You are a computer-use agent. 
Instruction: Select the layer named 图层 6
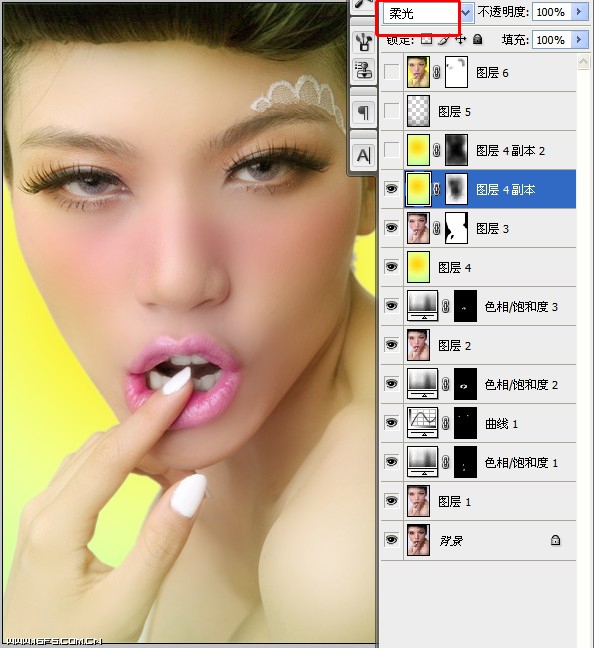coord(492,73)
